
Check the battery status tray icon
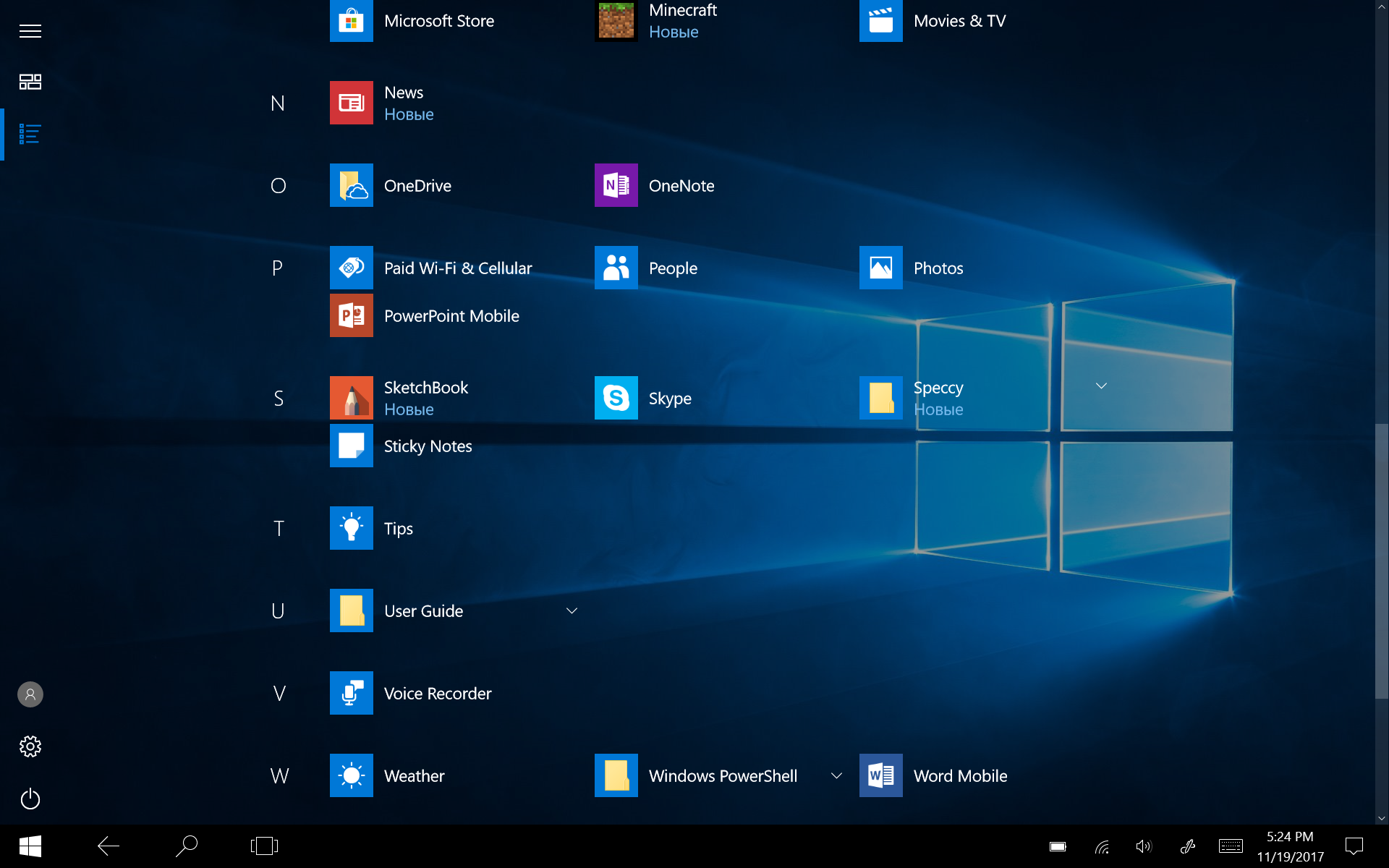1058,846
